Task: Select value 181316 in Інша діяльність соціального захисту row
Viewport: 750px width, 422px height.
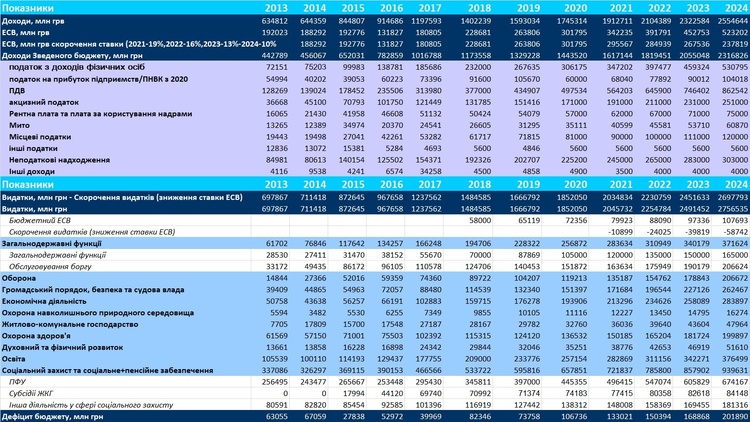Action: 734,405
